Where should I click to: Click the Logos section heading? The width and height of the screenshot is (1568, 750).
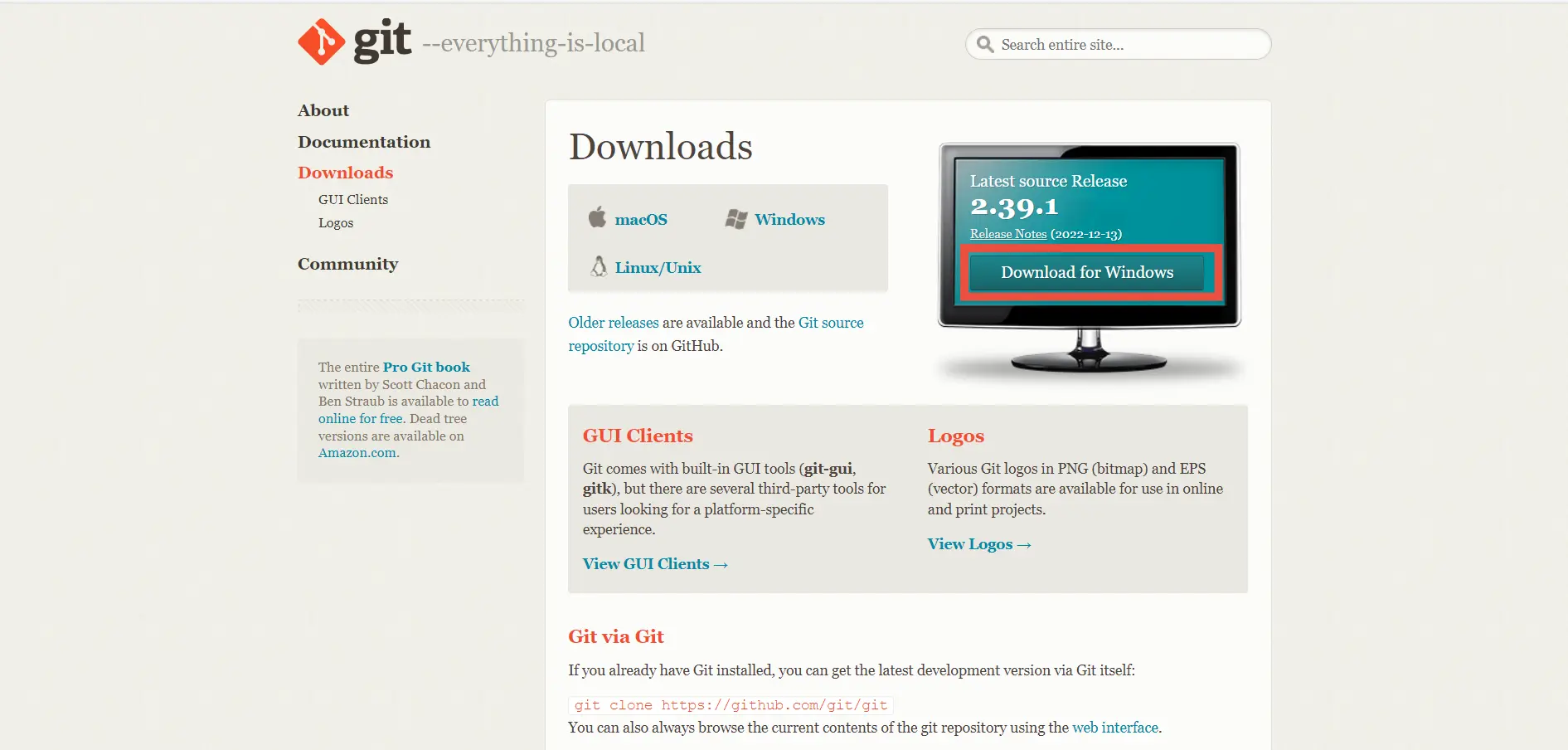pos(956,436)
